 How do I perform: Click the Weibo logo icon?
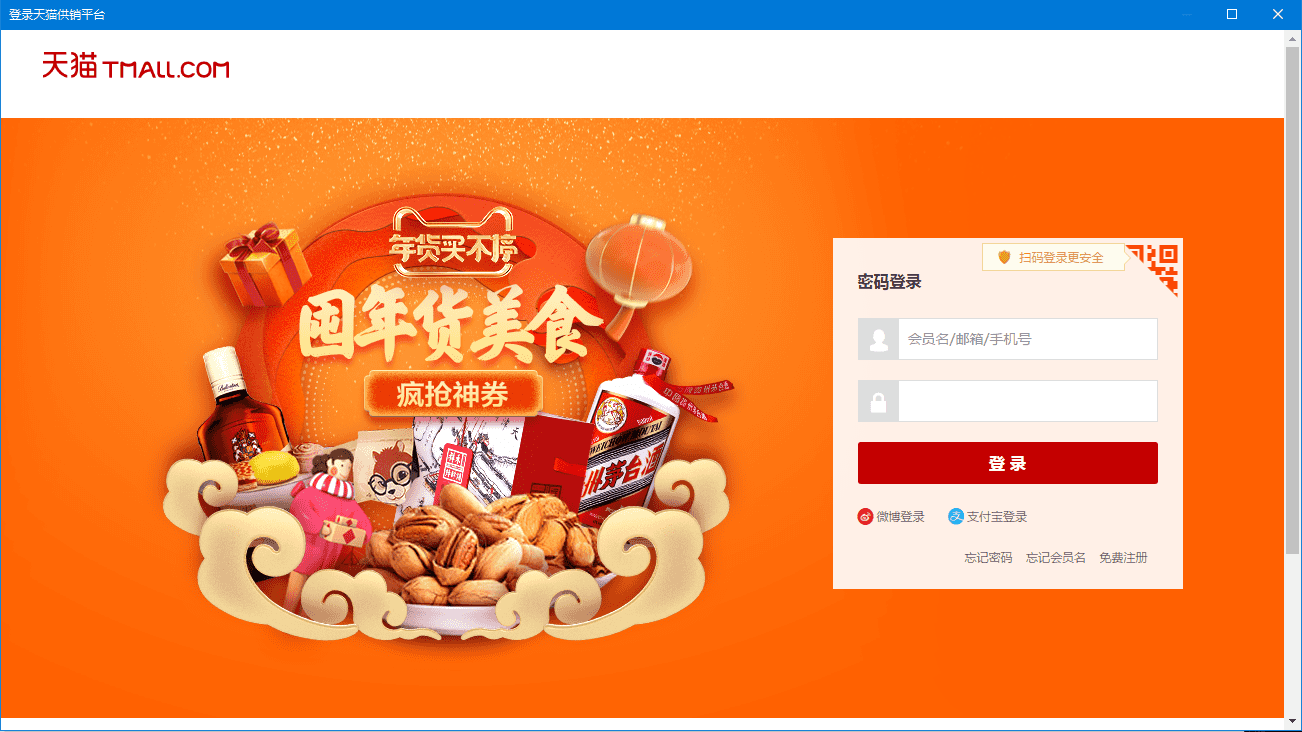tap(865, 517)
